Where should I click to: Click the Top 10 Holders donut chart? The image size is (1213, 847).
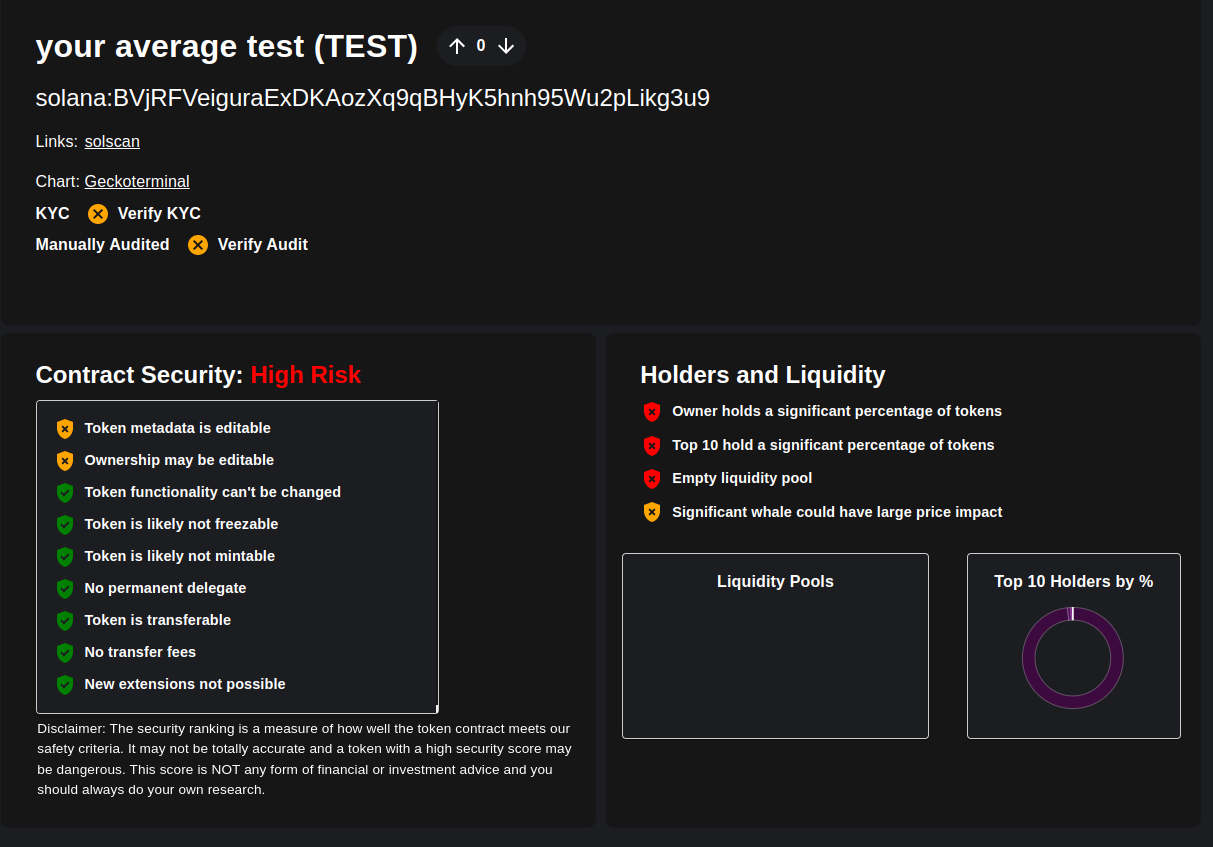[x=1073, y=658]
